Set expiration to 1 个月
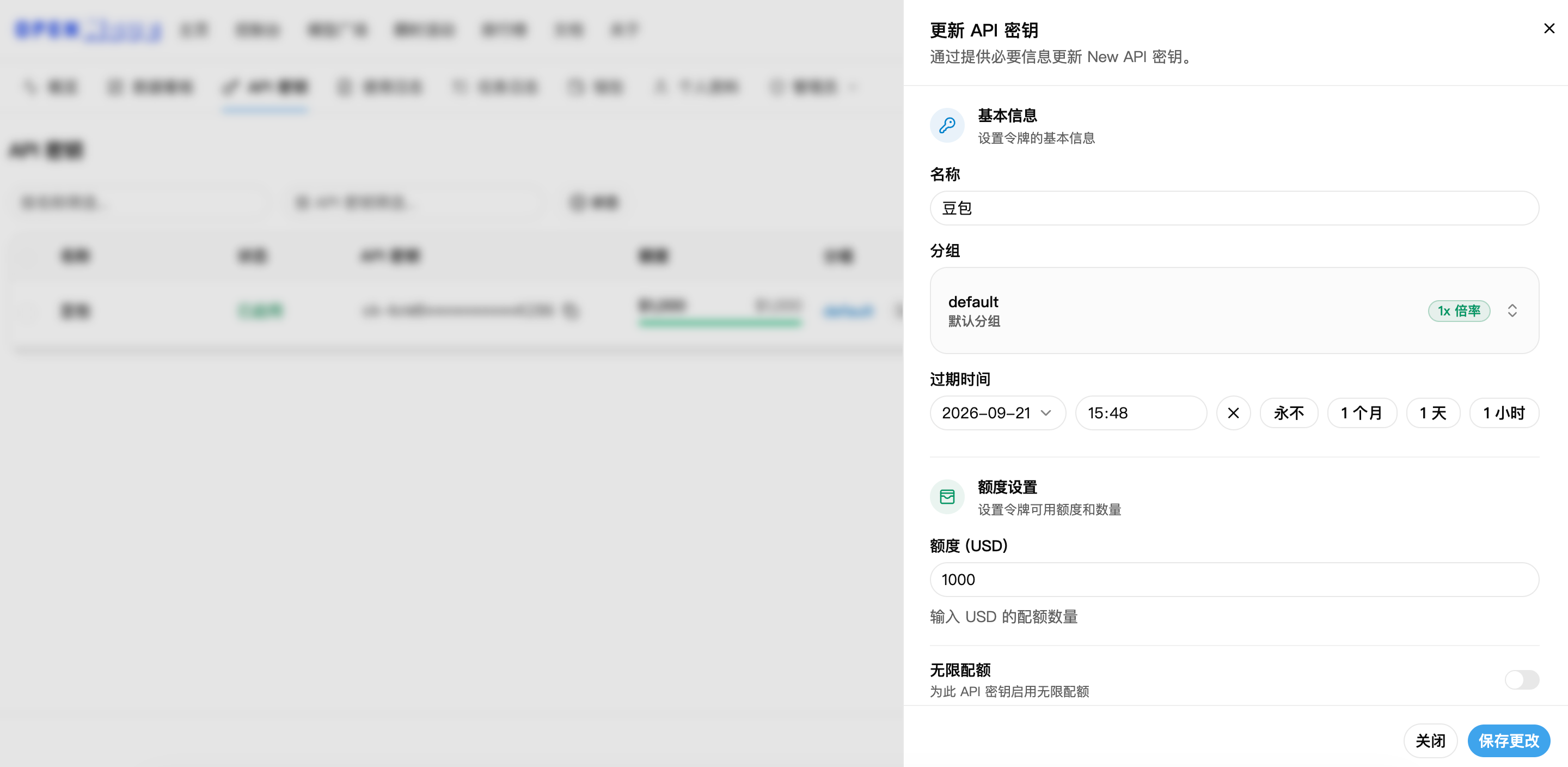The image size is (1568, 767). pos(1361,413)
